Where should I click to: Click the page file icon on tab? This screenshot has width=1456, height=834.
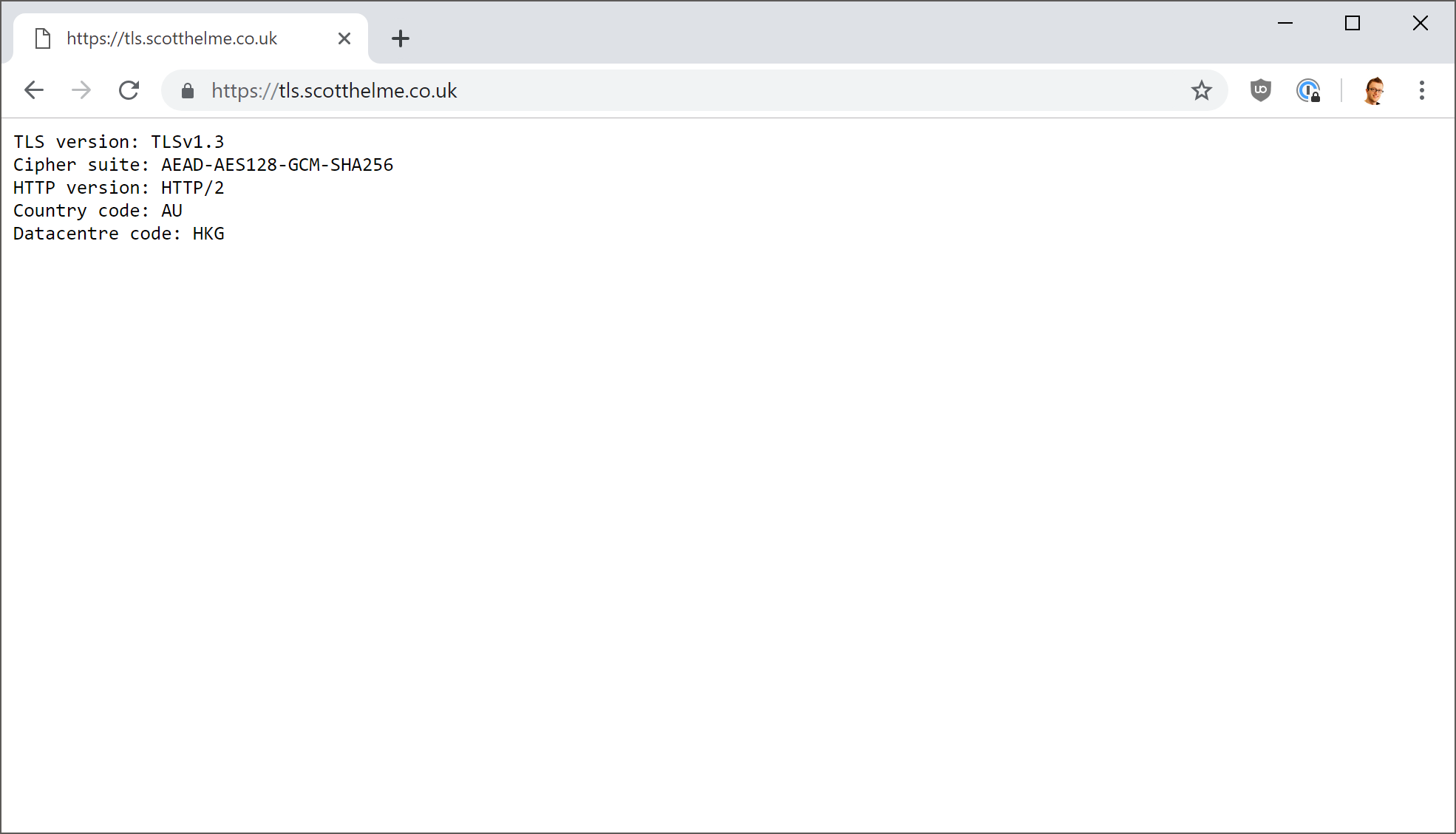click(43, 38)
